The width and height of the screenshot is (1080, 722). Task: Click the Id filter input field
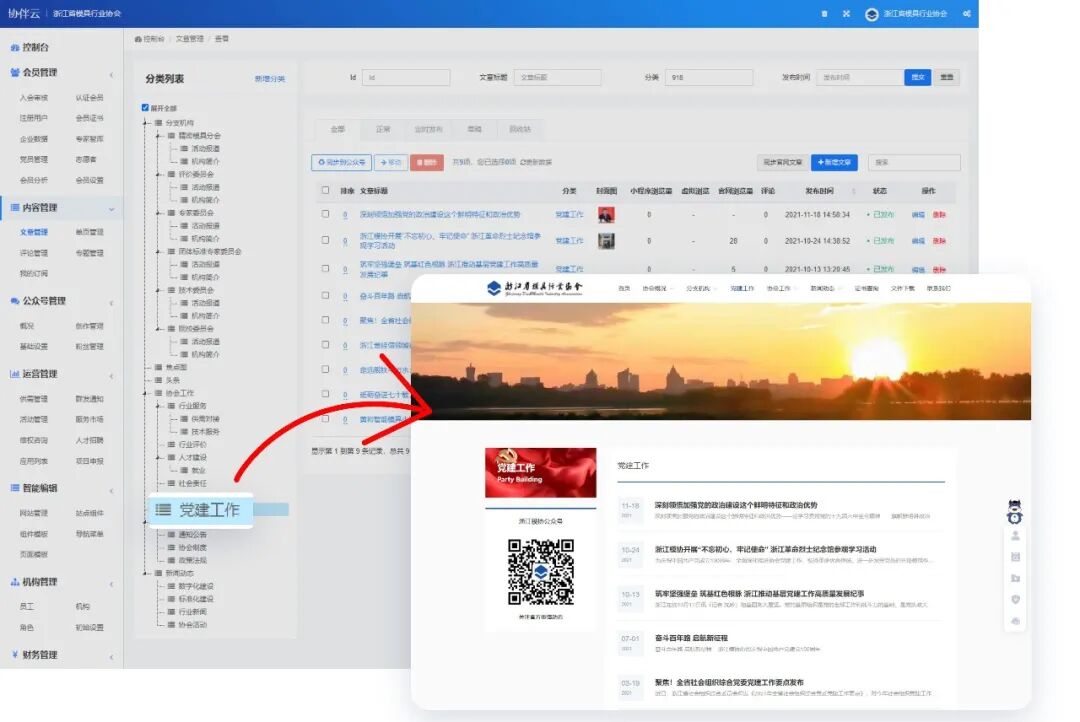(x=406, y=78)
